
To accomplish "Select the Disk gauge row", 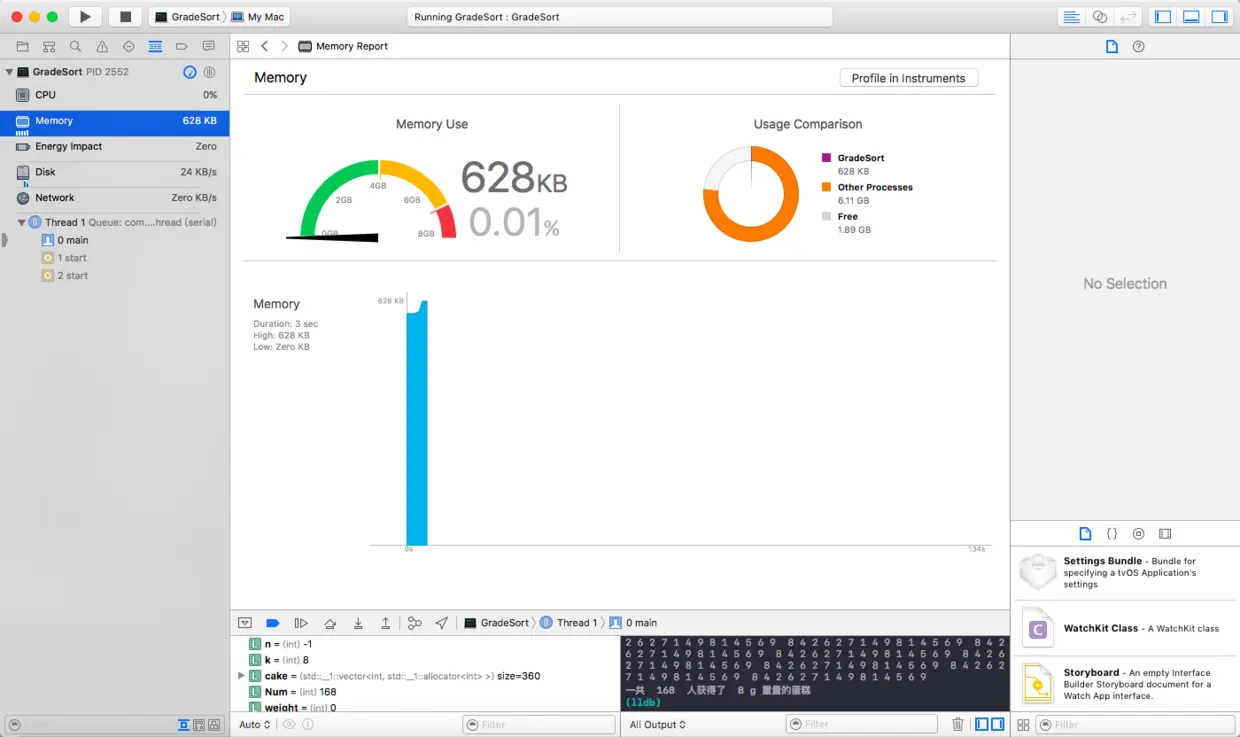I will pos(115,172).
